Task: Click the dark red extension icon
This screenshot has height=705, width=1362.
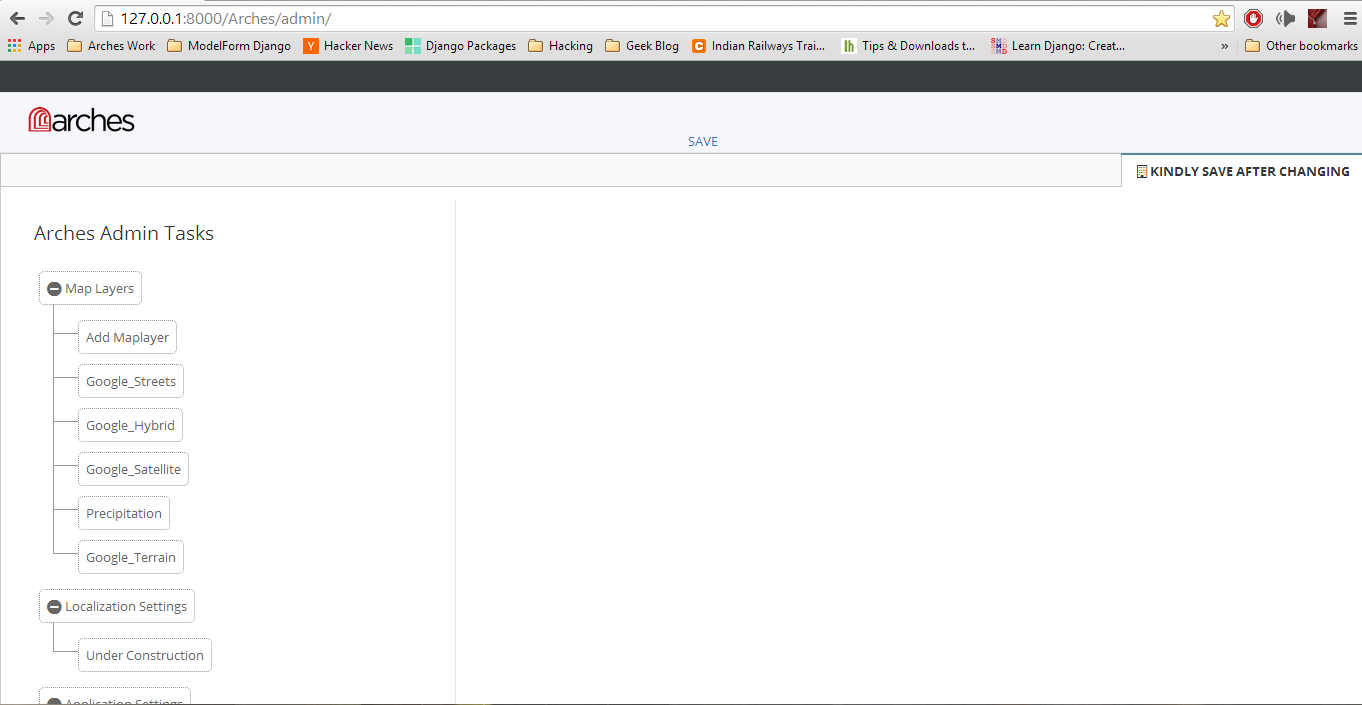Action: [x=1317, y=18]
